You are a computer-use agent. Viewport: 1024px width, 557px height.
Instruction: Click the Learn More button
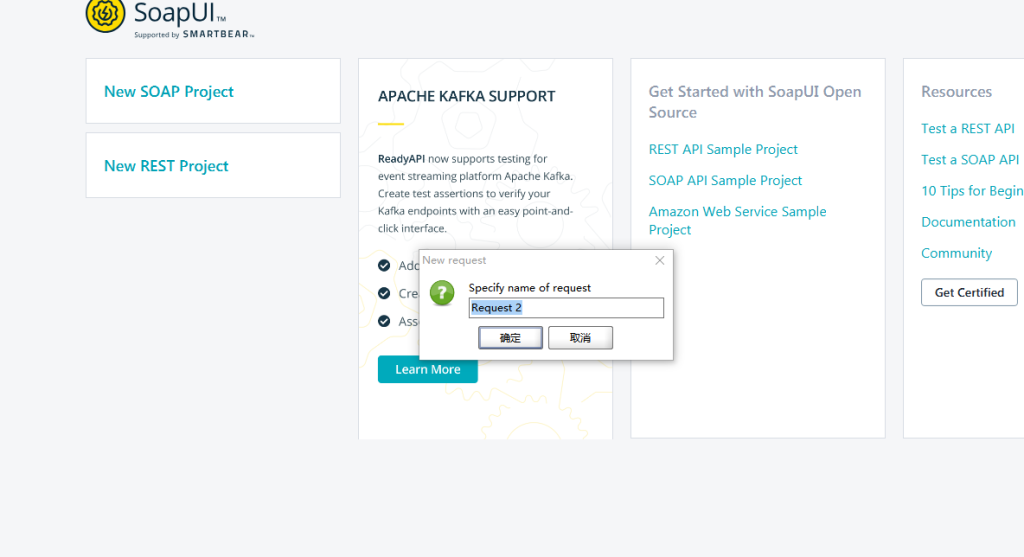(427, 370)
